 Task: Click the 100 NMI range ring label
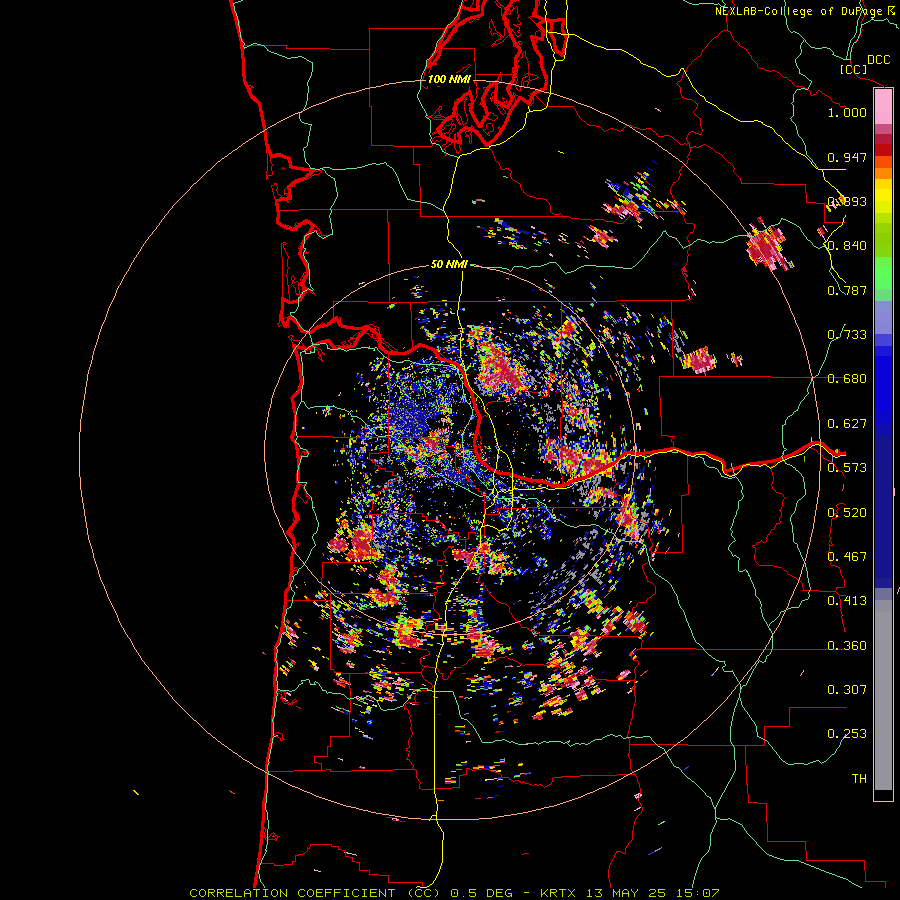449,79
